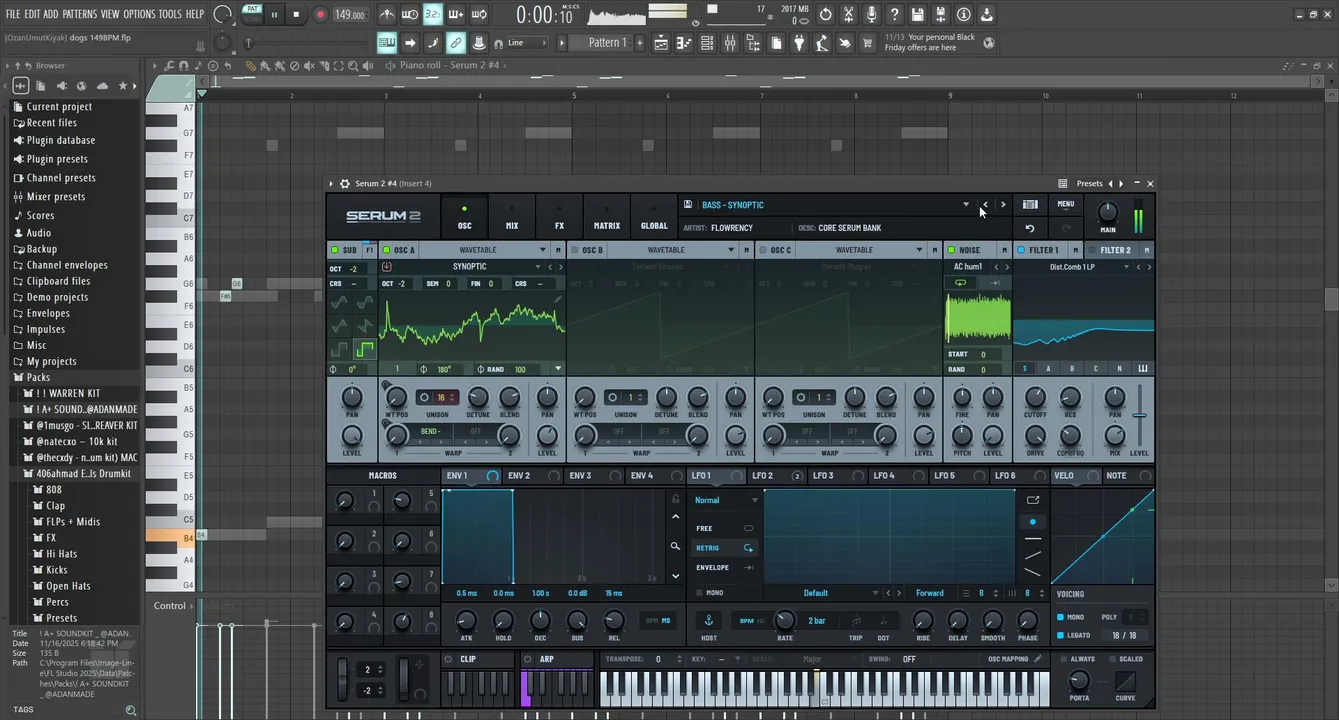Adjust the Serum MAIN volume knob
Image resolution: width=1339 pixels, height=720 pixels.
[1108, 212]
